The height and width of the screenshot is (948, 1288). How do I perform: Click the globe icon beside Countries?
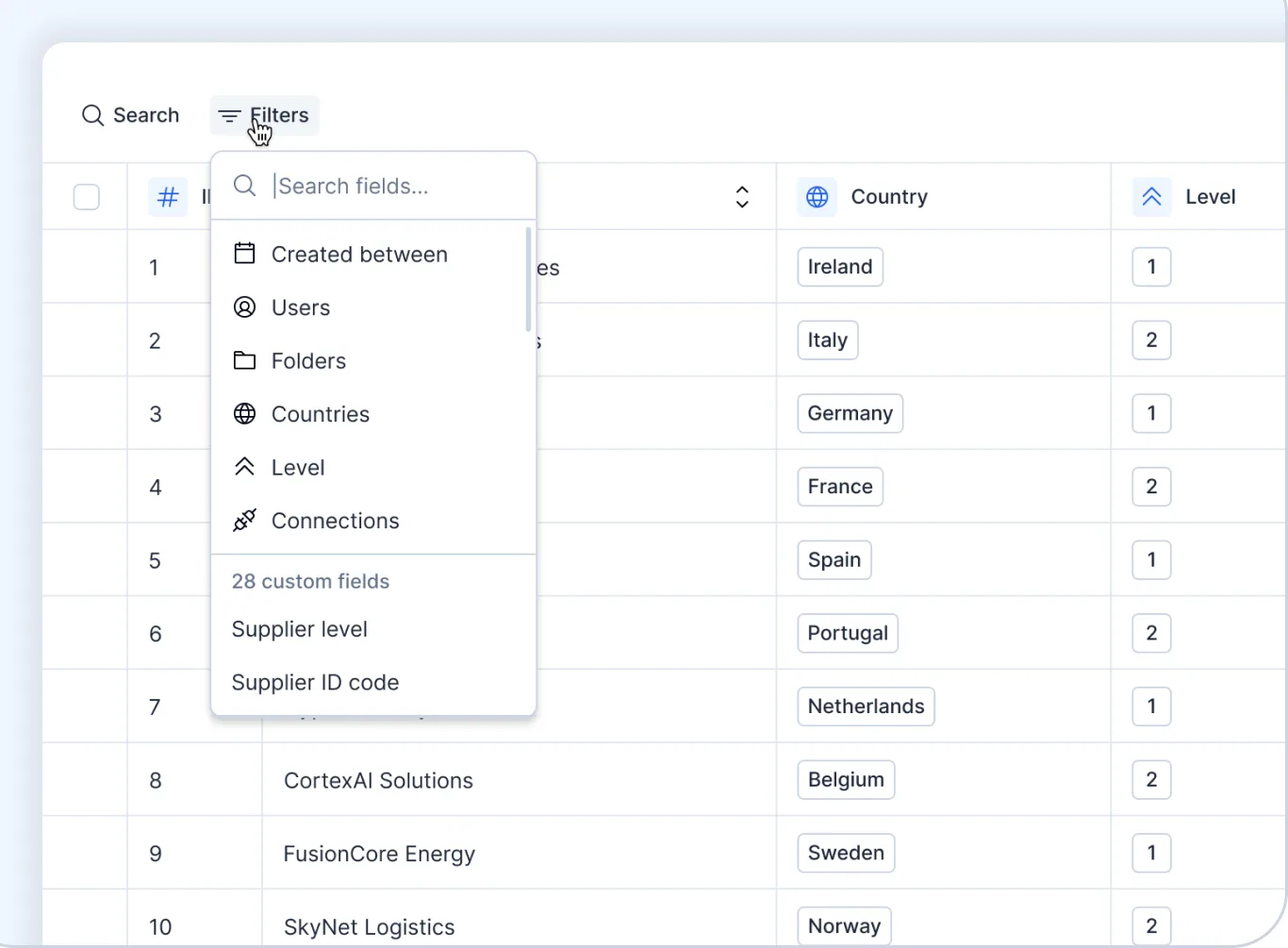[x=244, y=413]
